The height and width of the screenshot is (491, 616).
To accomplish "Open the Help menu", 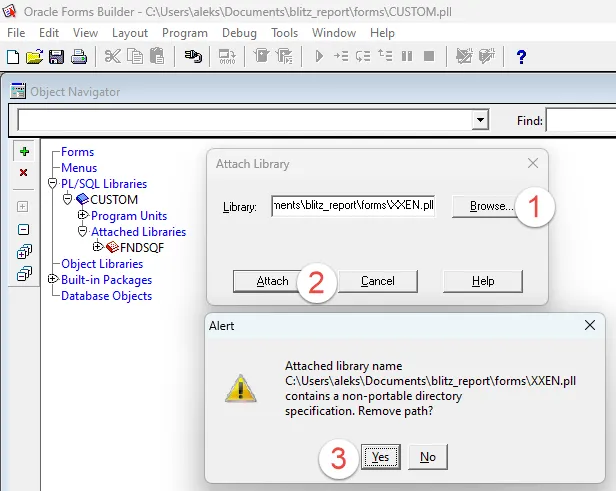I will click(382, 33).
